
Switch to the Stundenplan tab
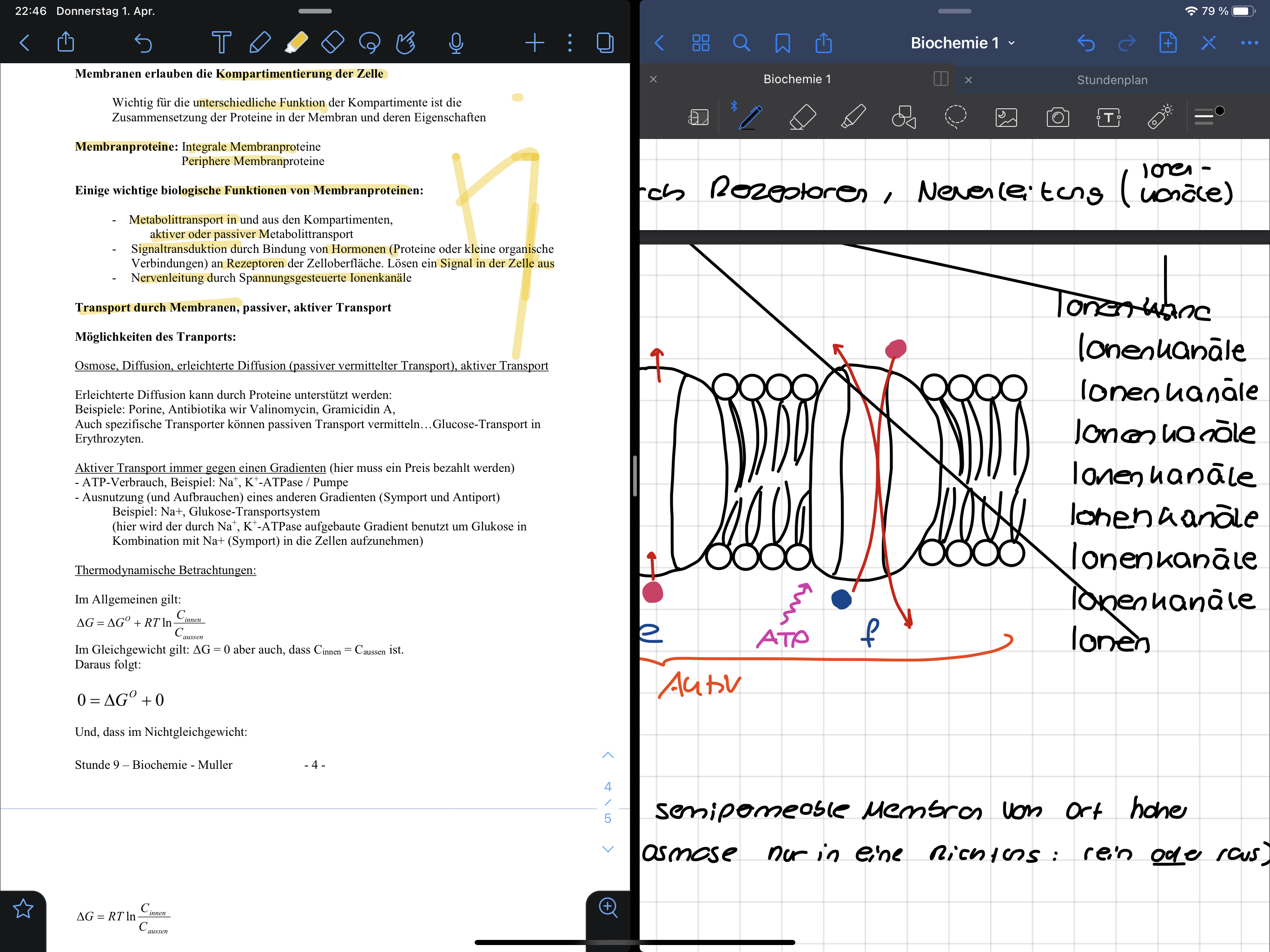coord(1111,80)
